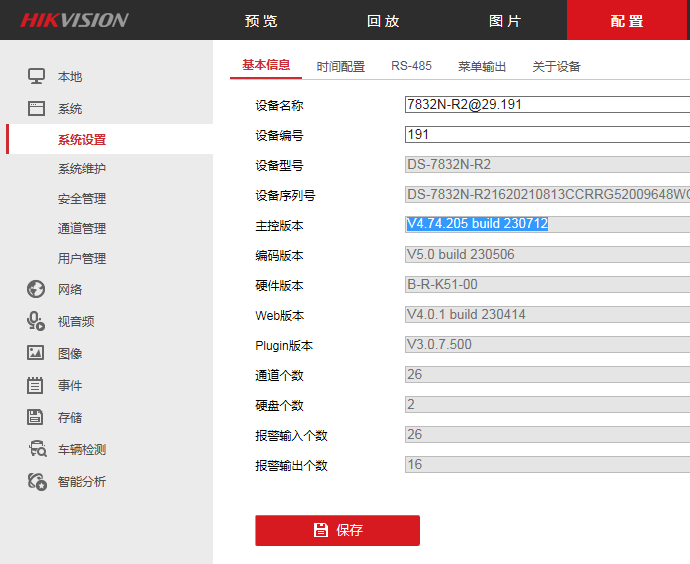Click the 智能分析 icon in sidebar

(36, 481)
